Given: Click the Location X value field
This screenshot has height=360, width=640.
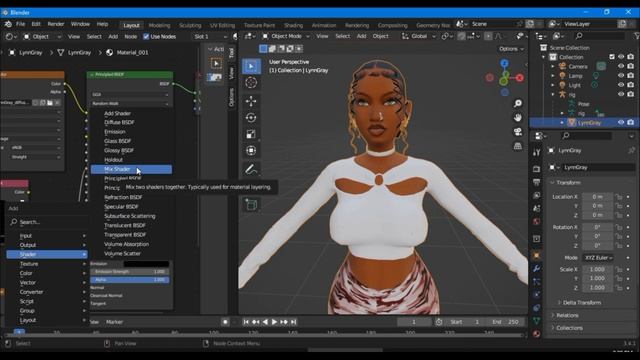Looking at the screenshot, I should [x=597, y=197].
